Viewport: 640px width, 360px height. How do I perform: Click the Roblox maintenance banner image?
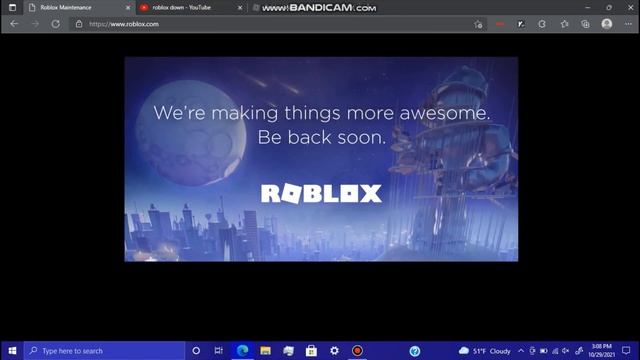pos(321,159)
